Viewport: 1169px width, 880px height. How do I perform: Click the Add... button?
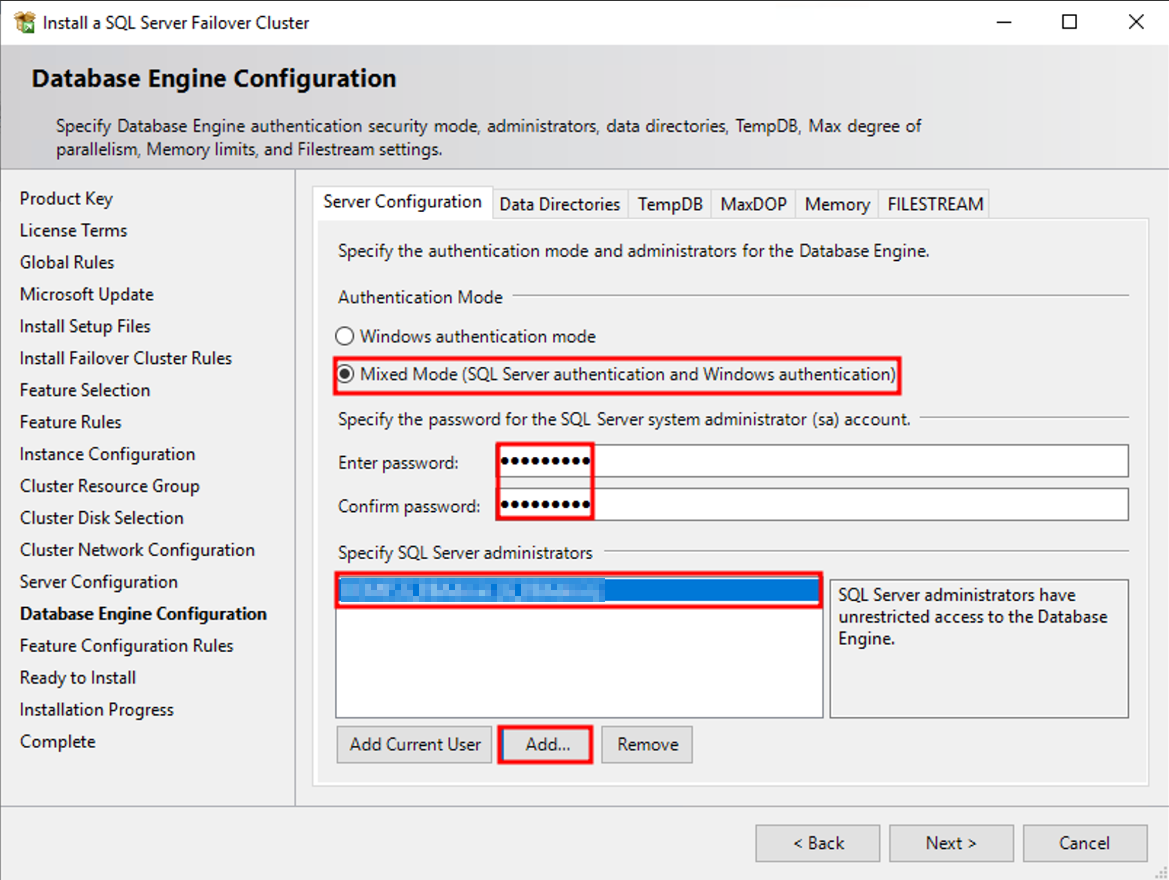(546, 744)
